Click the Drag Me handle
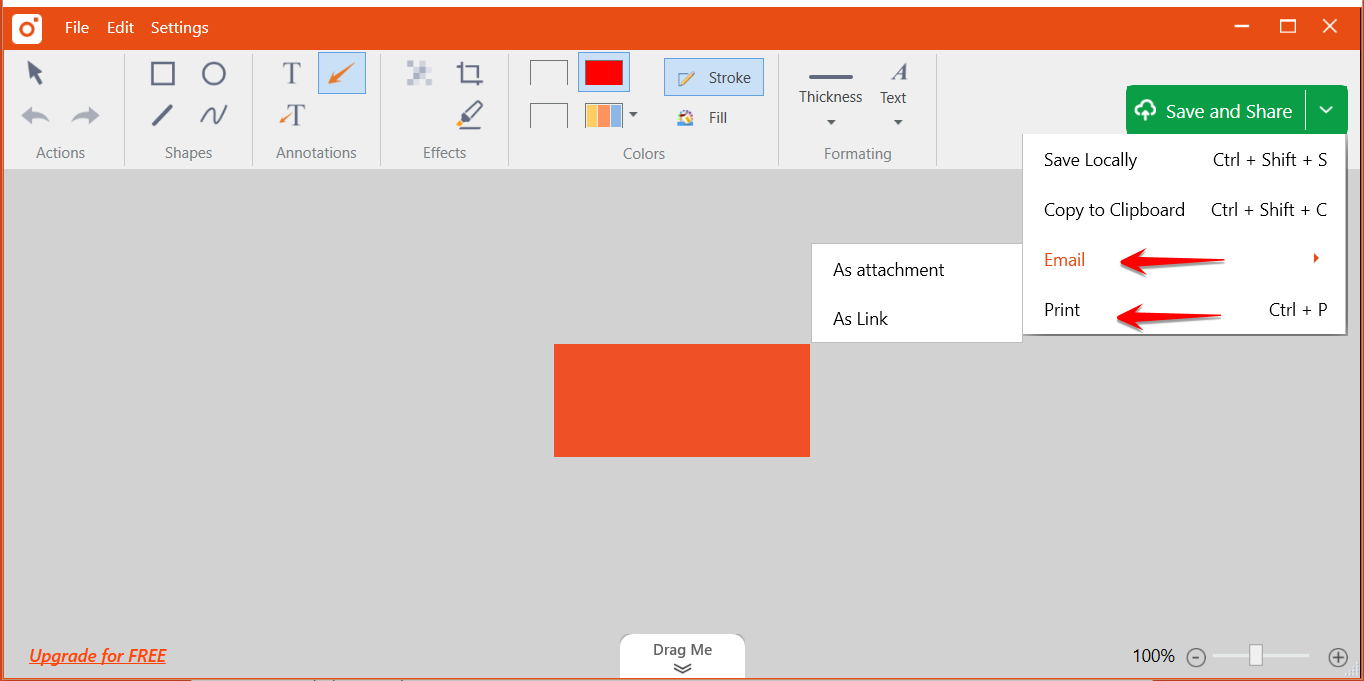 click(683, 656)
